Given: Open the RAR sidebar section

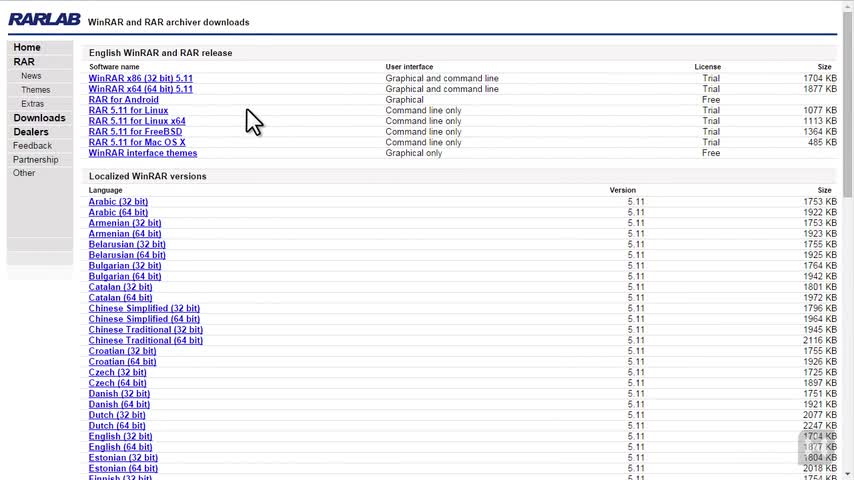Looking at the screenshot, I should point(24,62).
